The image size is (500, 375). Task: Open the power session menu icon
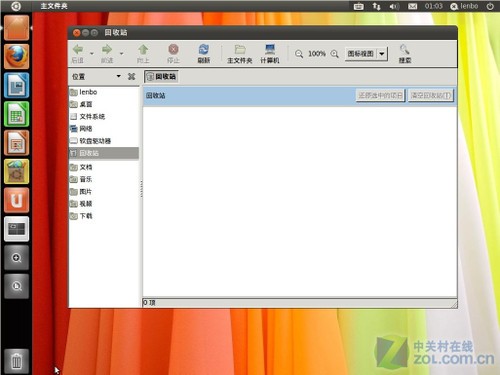click(x=490, y=6)
